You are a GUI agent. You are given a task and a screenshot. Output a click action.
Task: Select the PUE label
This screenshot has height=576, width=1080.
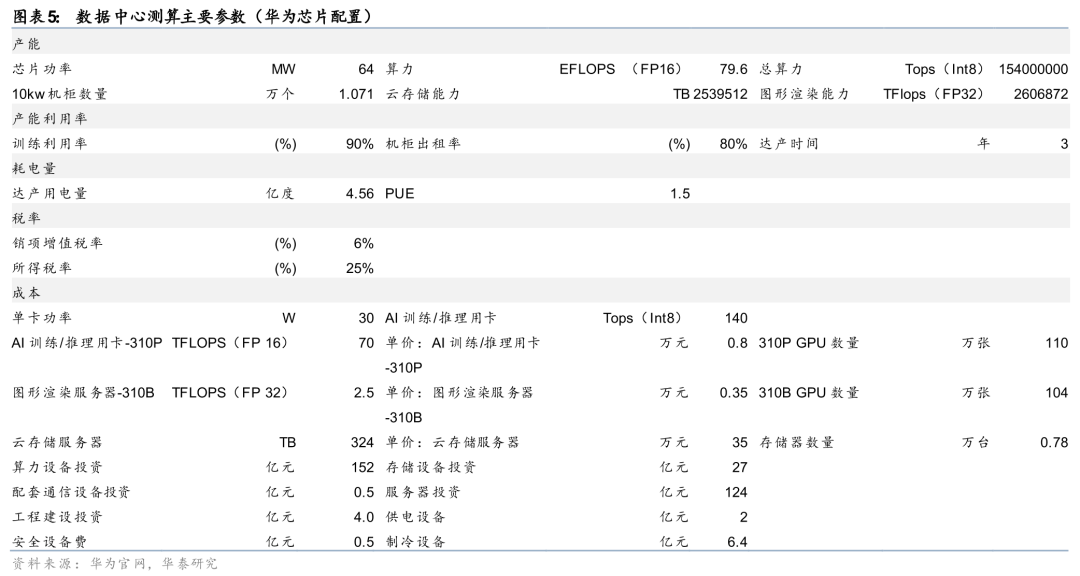(x=399, y=193)
